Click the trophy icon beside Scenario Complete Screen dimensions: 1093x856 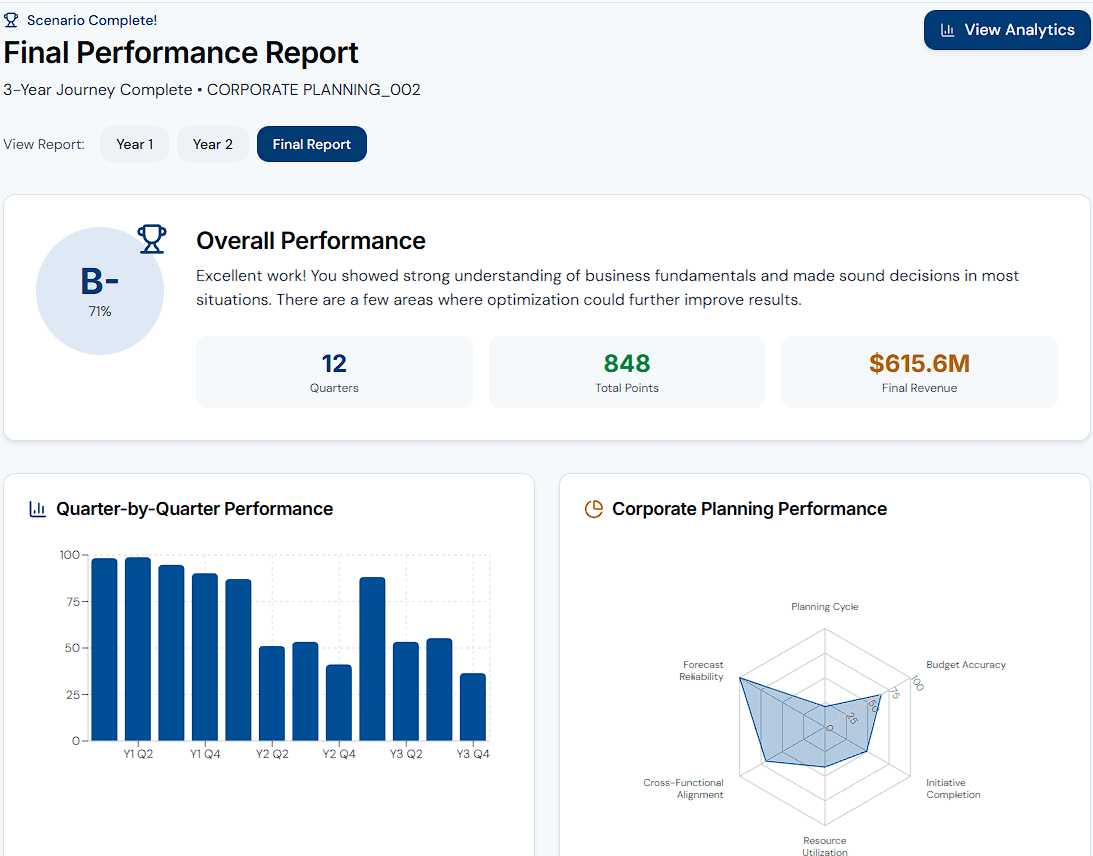(x=13, y=19)
